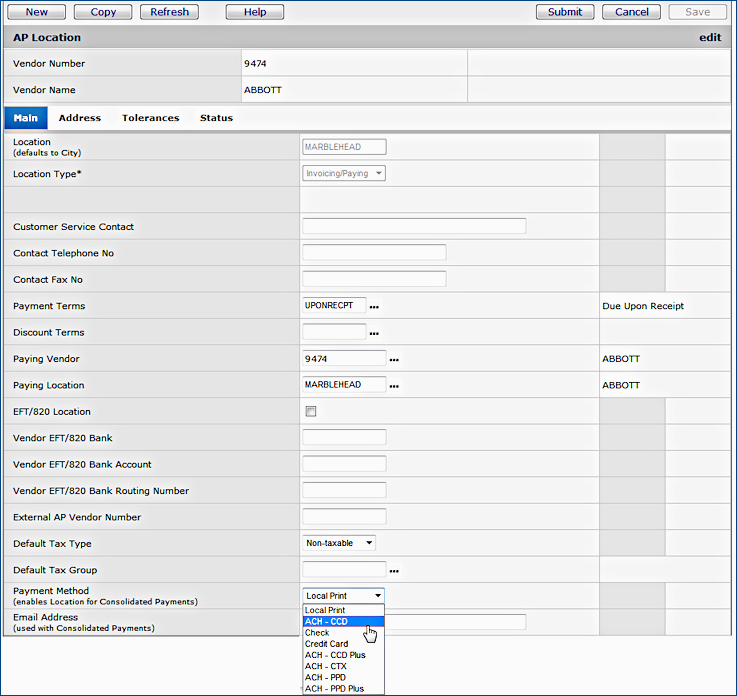This screenshot has height=696, width=737.
Task: Go to the Status tab
Action: pos(216,118)
